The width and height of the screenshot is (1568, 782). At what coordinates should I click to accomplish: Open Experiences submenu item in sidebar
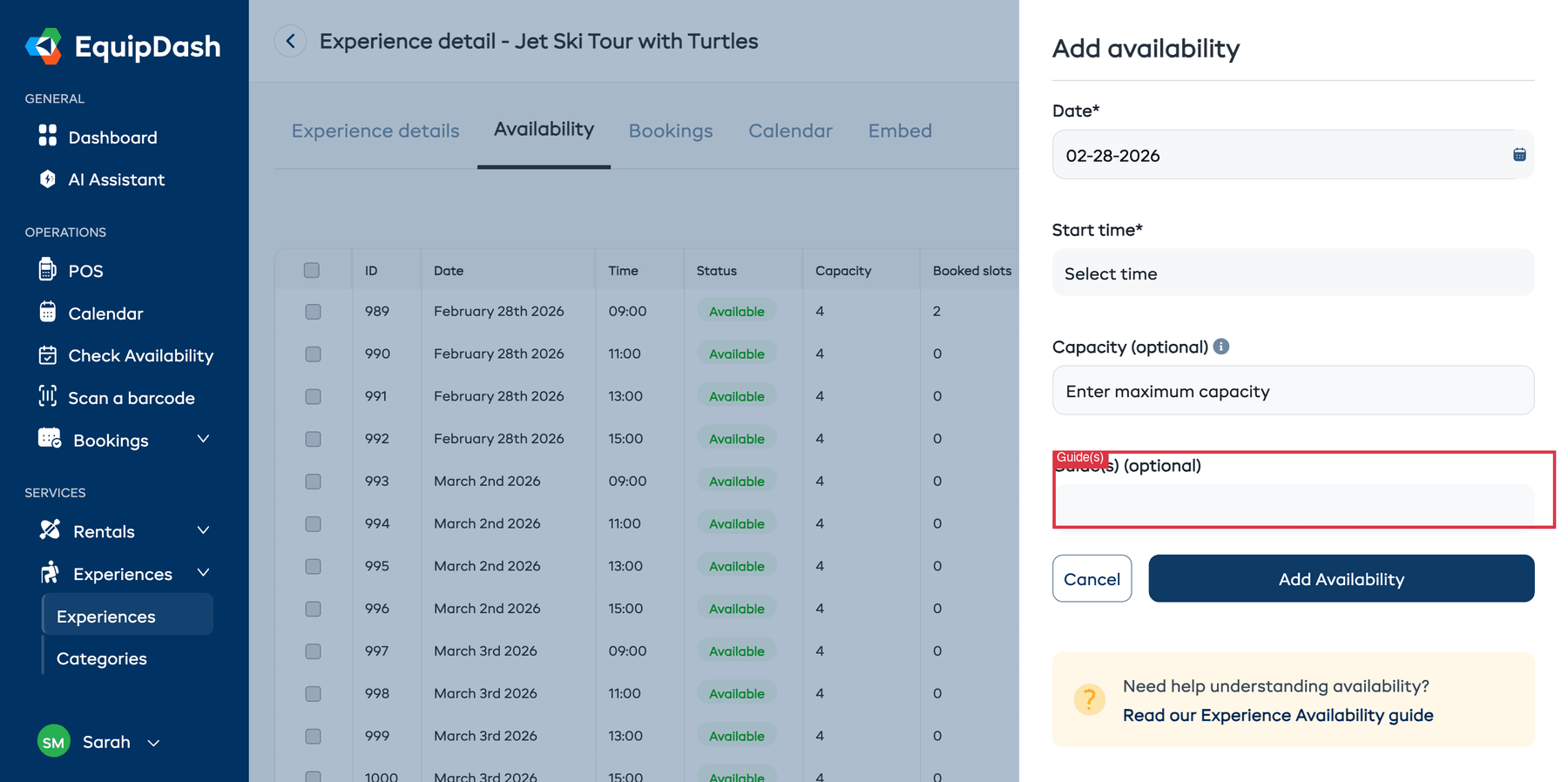tap(128, 616)
